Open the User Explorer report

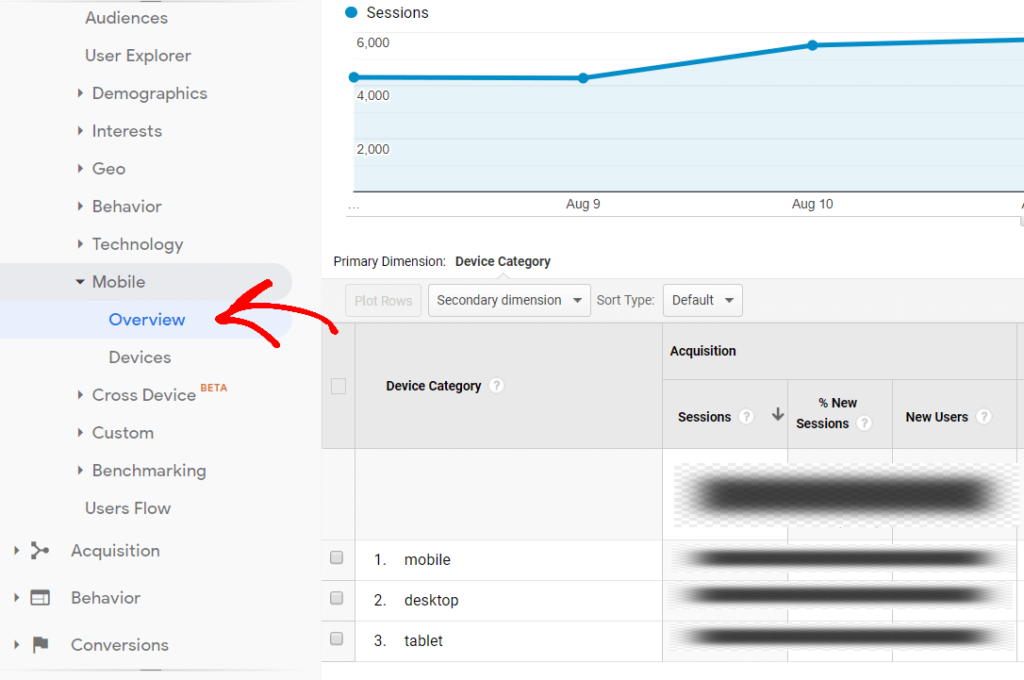pos(138,56)
